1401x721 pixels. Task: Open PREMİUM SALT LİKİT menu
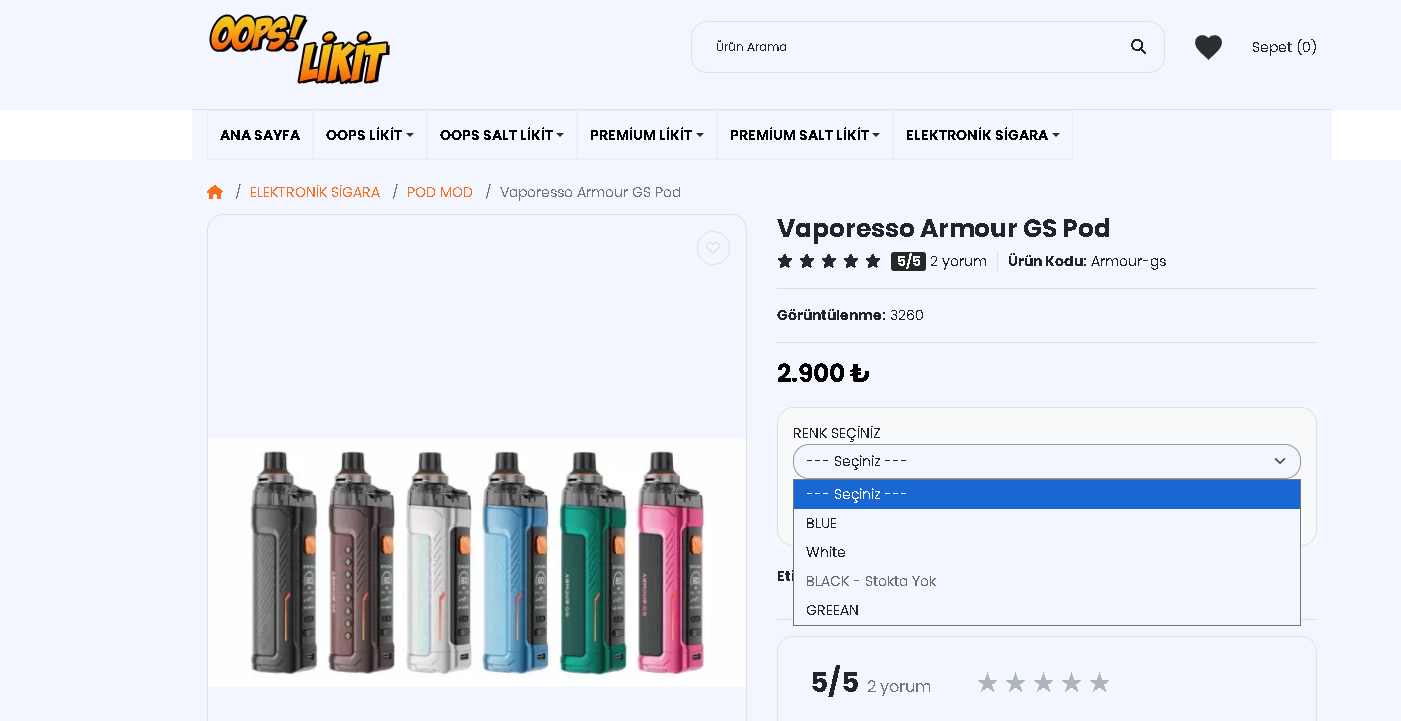pos(805,135)
